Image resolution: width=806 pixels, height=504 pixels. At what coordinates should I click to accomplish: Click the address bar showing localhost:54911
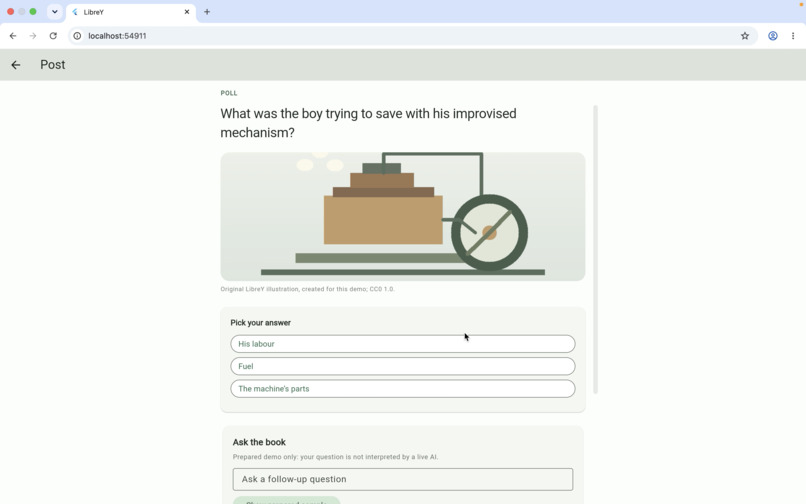point(411,36)
